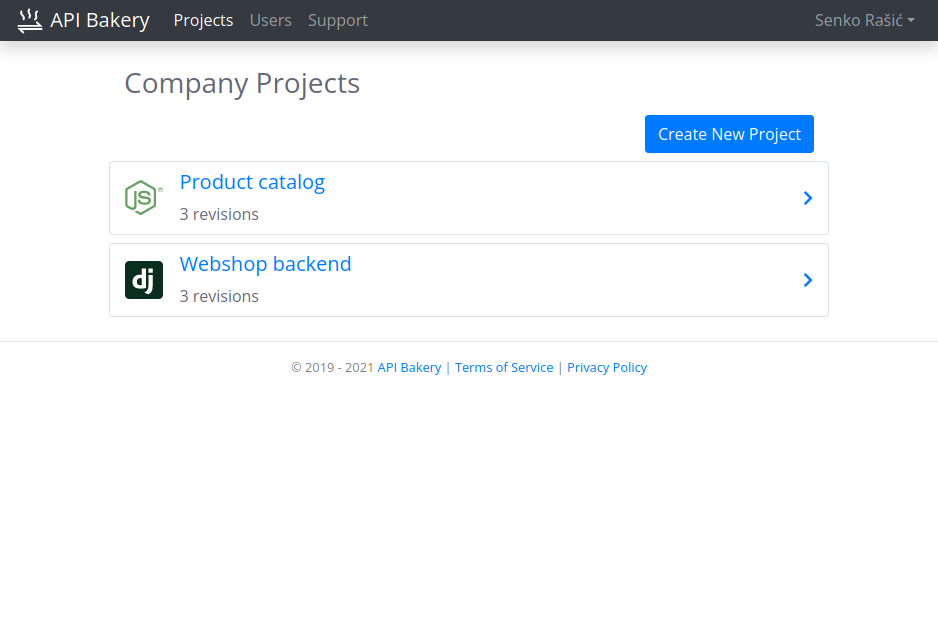Screen dimensions: 938x623
Task: Click the API Bakery steaming logo icon
Action: (x=29, y=20)
